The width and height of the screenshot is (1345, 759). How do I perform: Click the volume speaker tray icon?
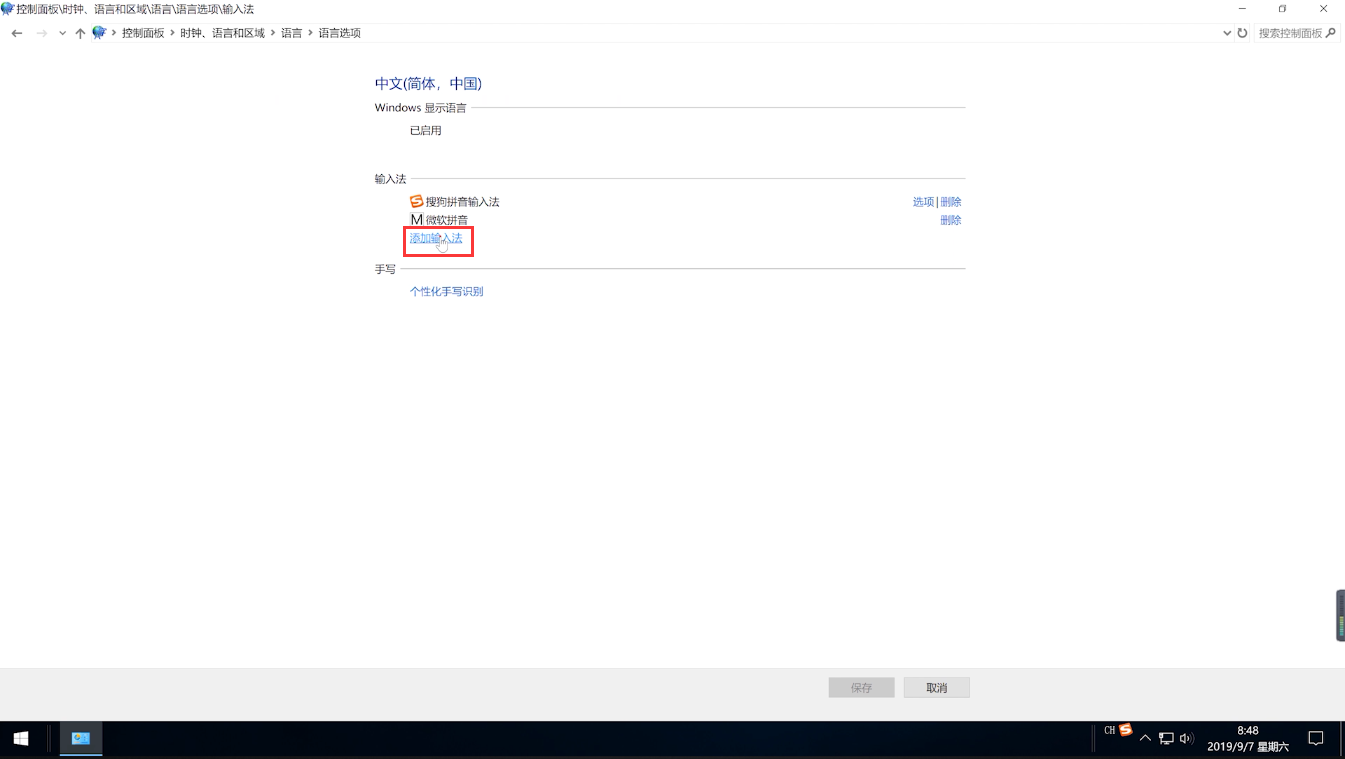coord(1187,739)
